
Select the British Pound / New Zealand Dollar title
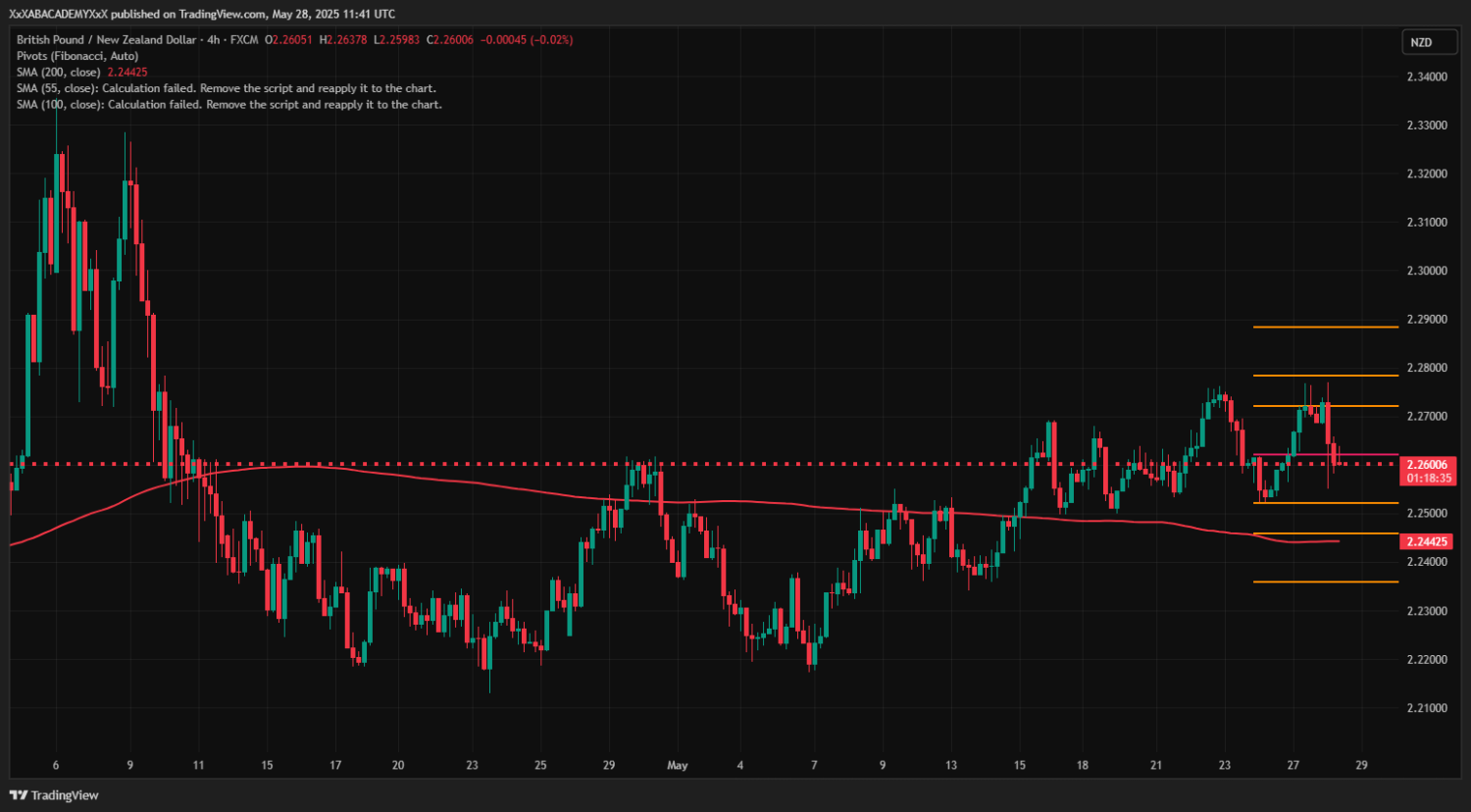click(106, 40)
